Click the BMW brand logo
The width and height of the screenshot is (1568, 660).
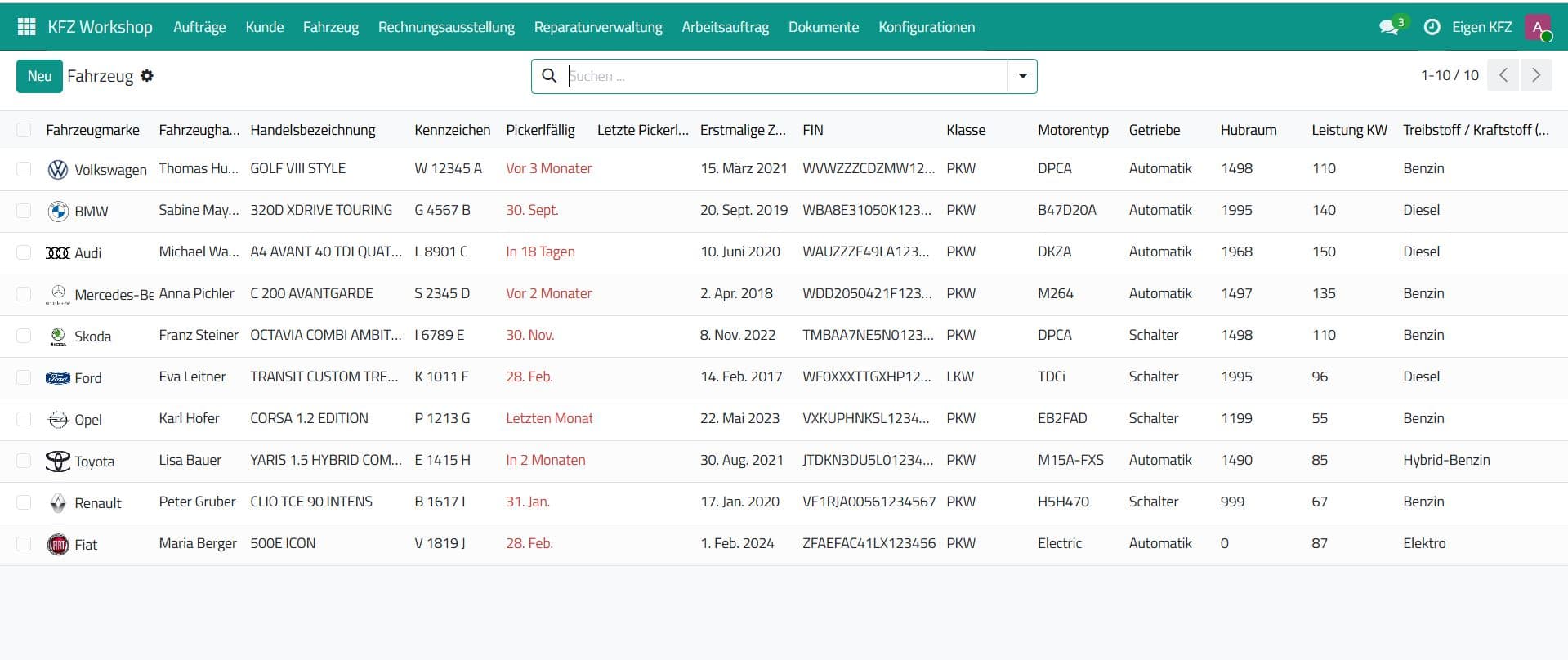click(58, 211)
